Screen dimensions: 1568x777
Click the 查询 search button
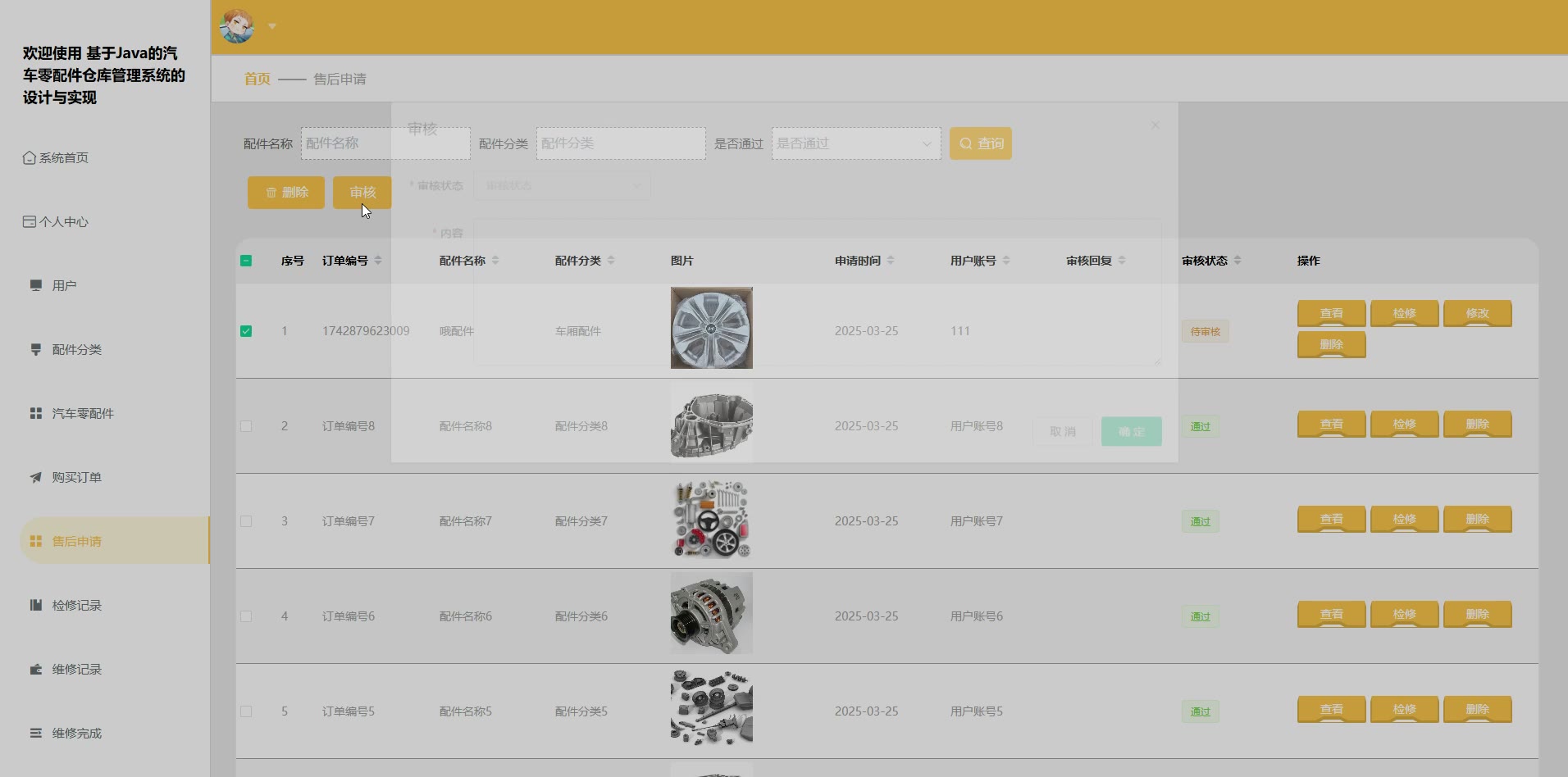click(x=980, y=143)
